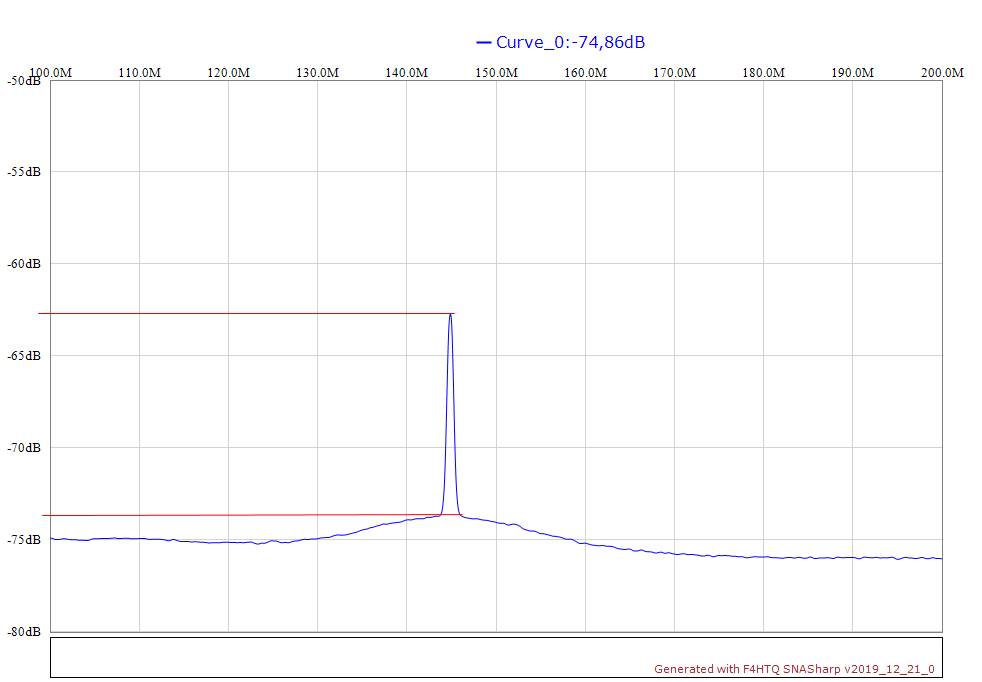Click the -75dB axis label
982x682 pixels.
pyautogui.click(x=23, y=540)
